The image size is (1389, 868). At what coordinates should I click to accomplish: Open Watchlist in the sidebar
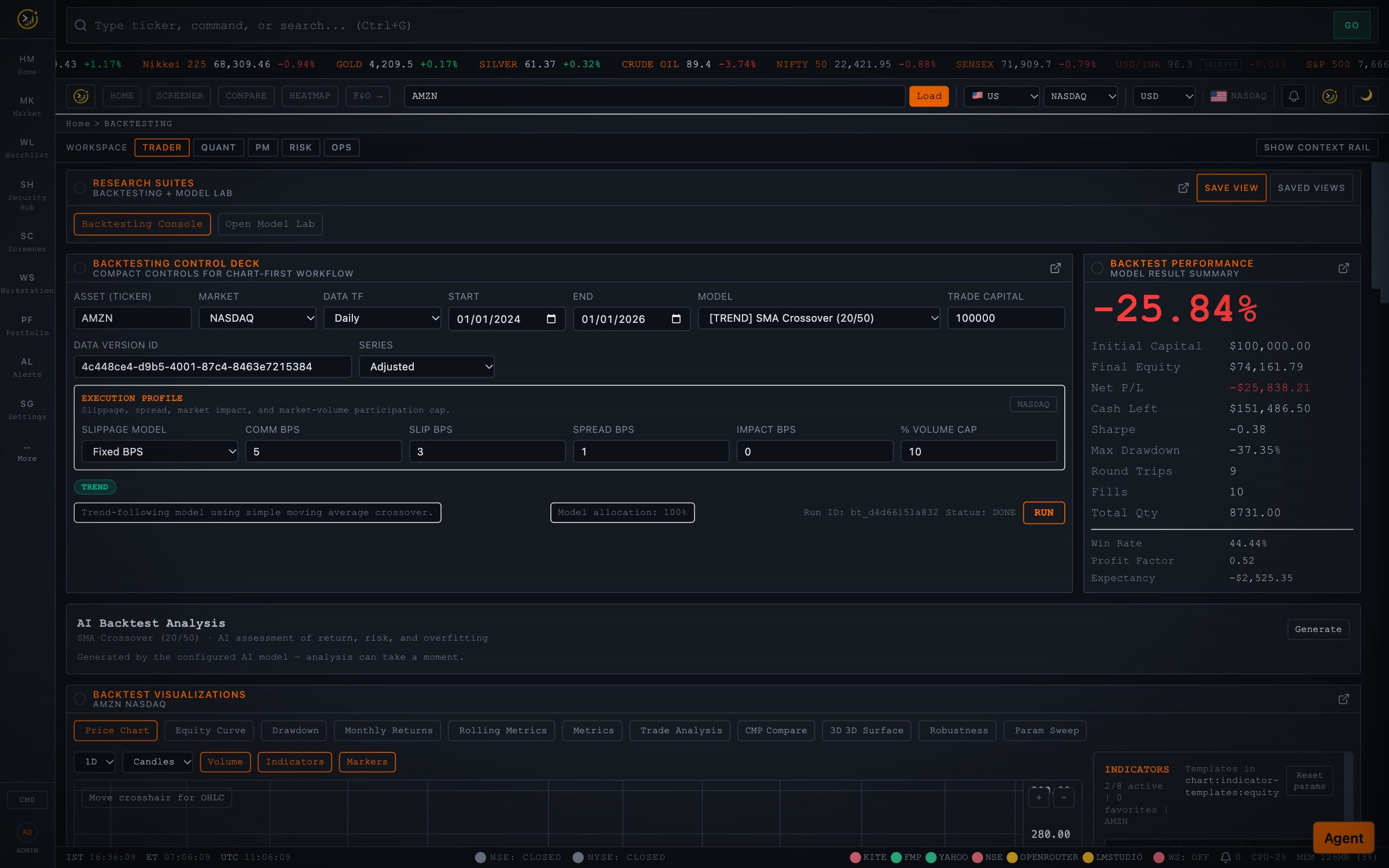(x=27, y=148)
